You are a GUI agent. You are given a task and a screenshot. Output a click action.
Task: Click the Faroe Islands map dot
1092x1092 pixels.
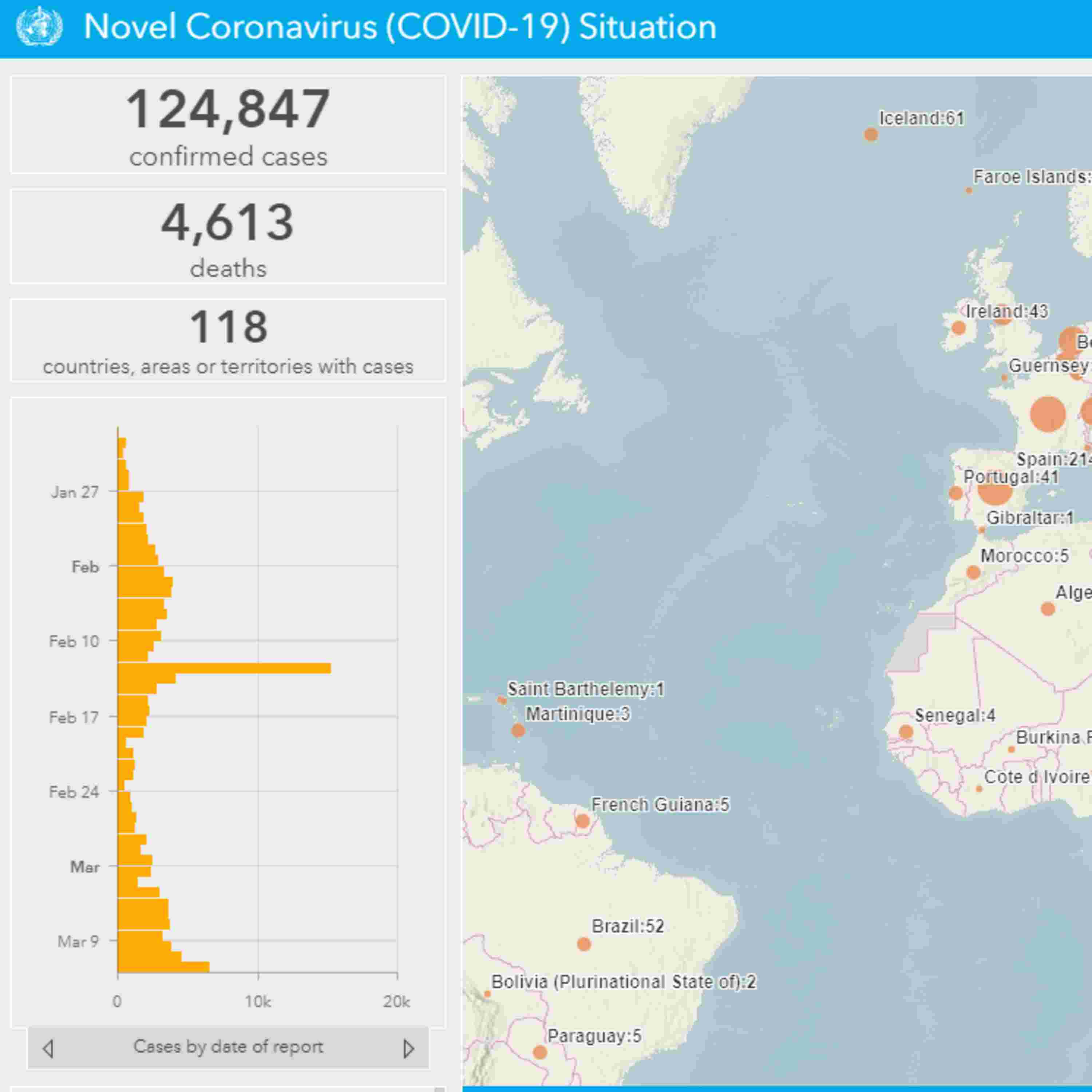tap(969, 190)
